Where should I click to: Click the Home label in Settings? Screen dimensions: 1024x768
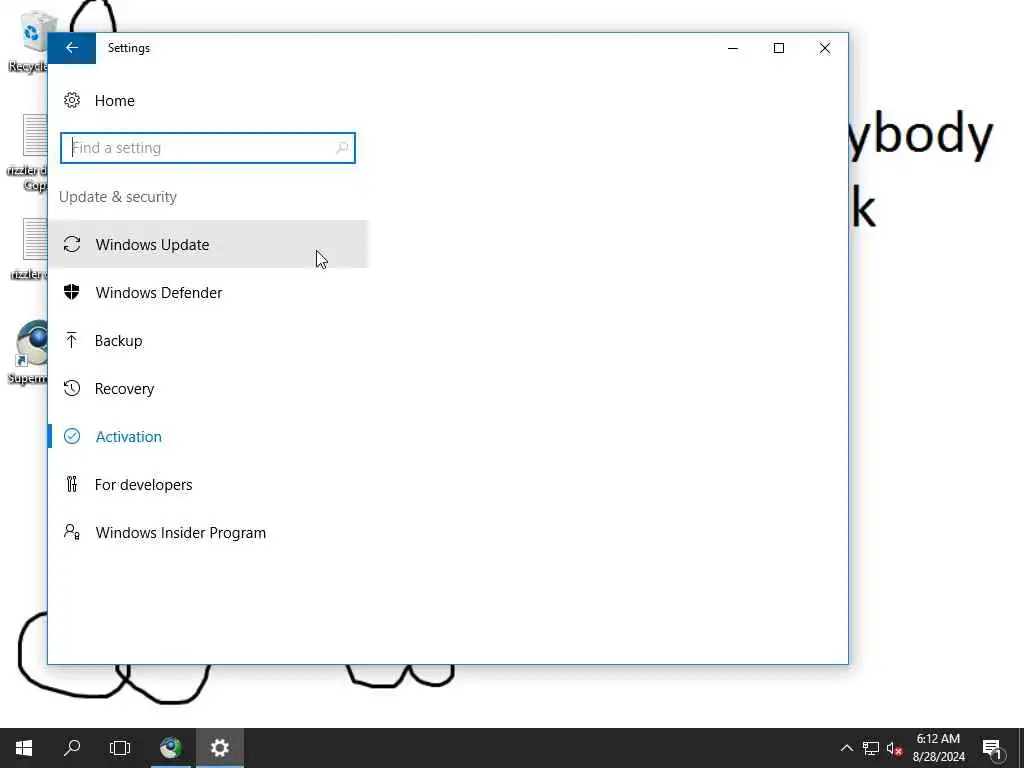(114, 101)
